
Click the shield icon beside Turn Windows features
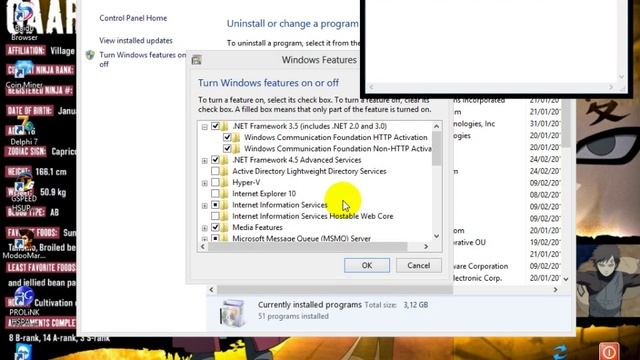[90, 55]
